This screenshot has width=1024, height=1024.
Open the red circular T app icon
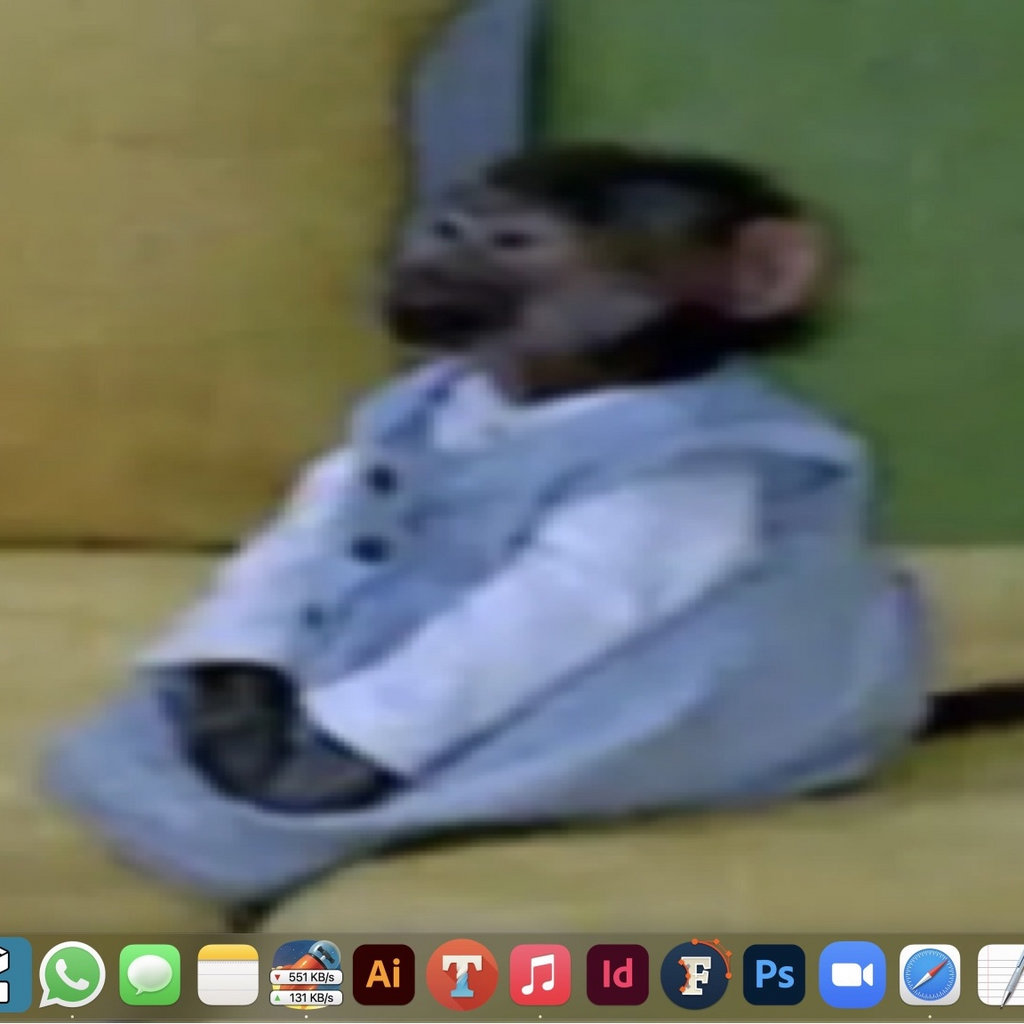coord(462,974)
